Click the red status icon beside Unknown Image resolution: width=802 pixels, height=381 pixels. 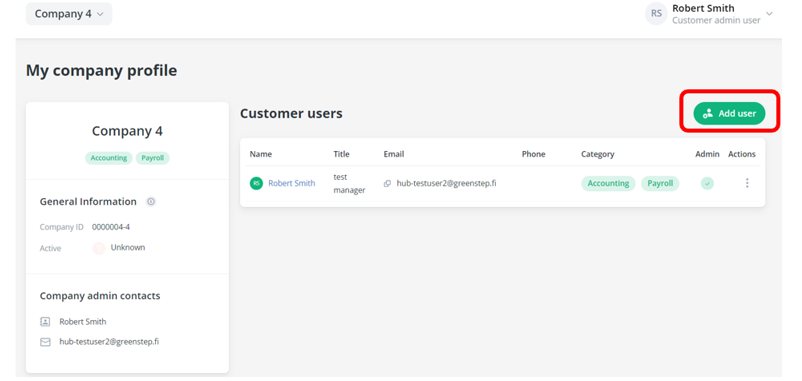(x=98, y=249)
